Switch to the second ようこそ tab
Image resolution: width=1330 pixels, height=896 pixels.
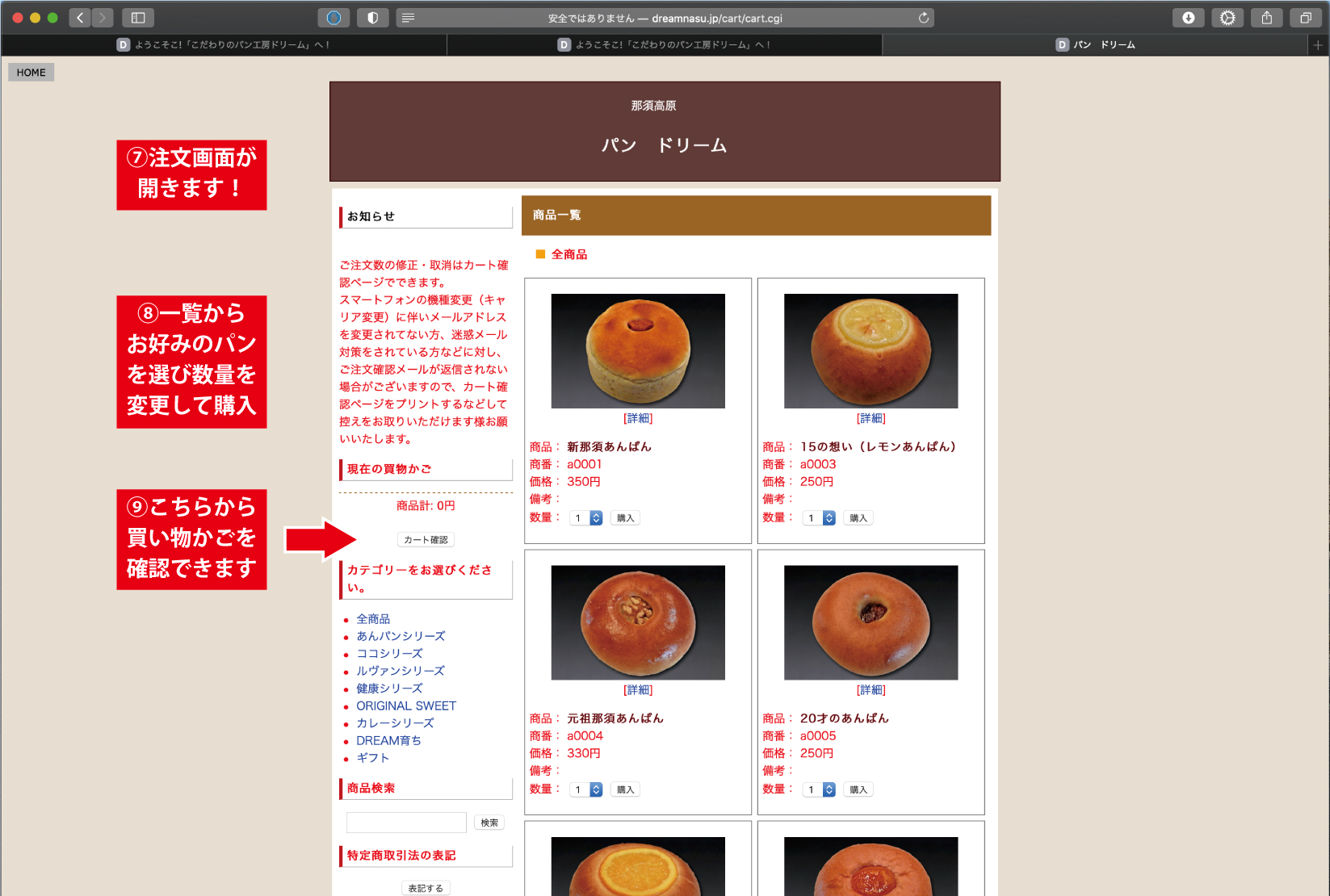click(x=665, y=45)
